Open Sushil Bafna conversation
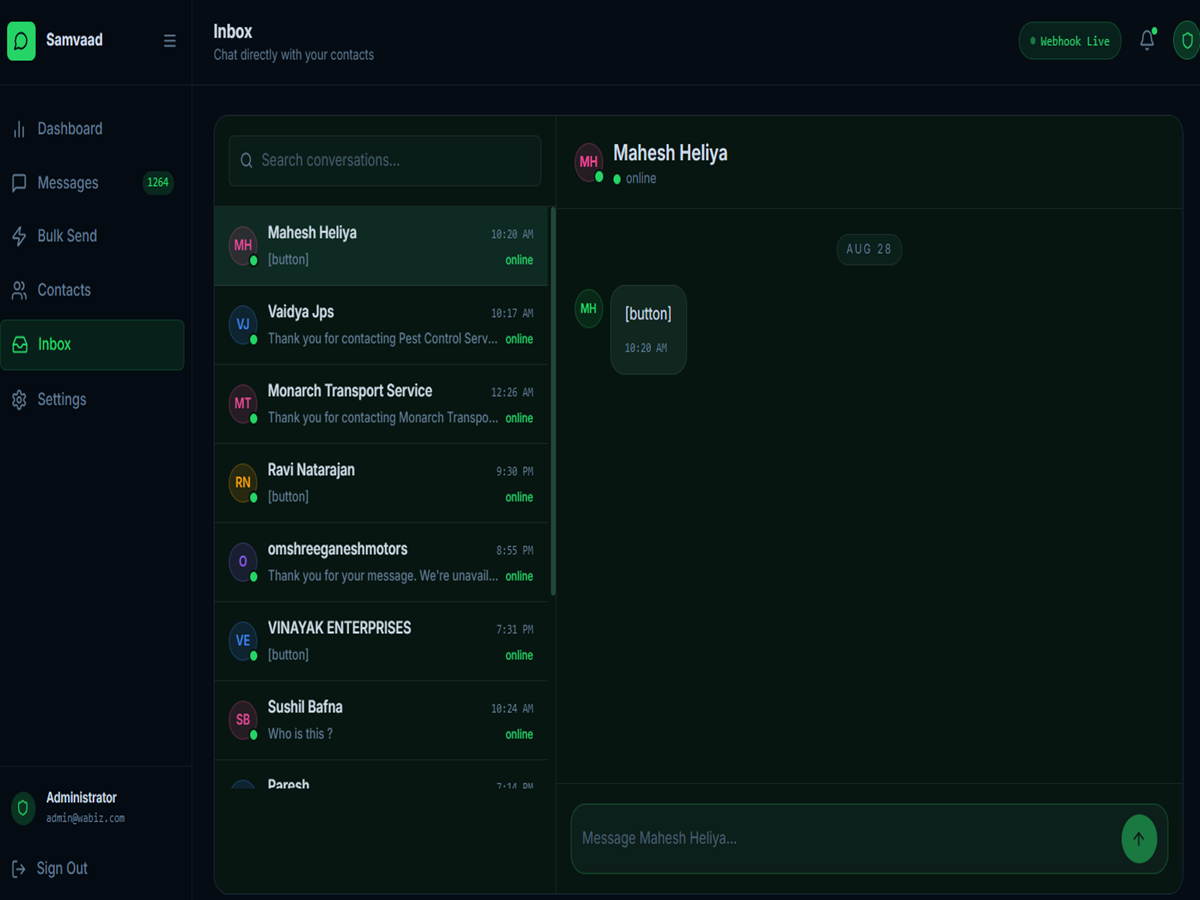The width and height of the screenshot is (1200, 900). coord(381,720)
